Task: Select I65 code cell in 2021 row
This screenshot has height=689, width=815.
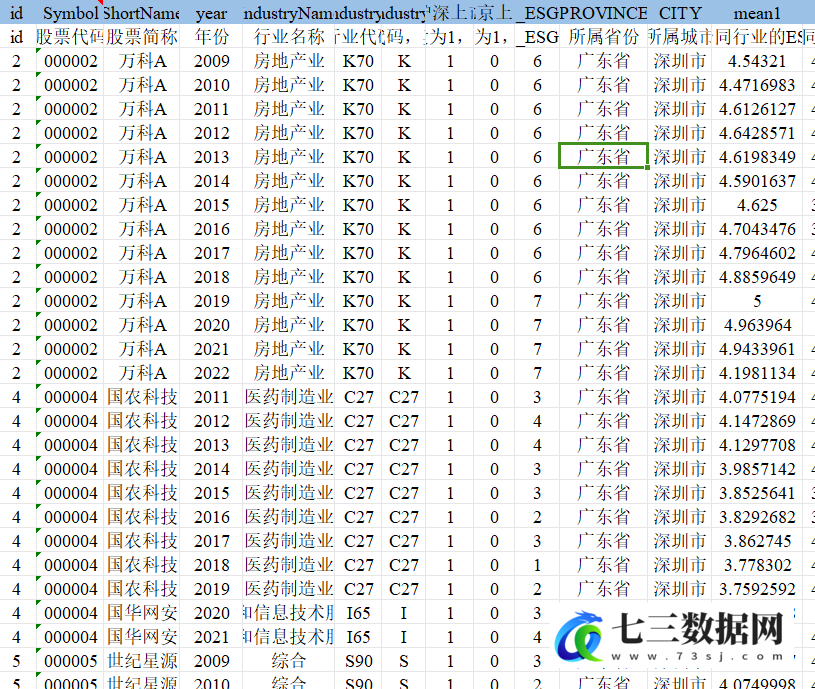Action: [358, 637]
